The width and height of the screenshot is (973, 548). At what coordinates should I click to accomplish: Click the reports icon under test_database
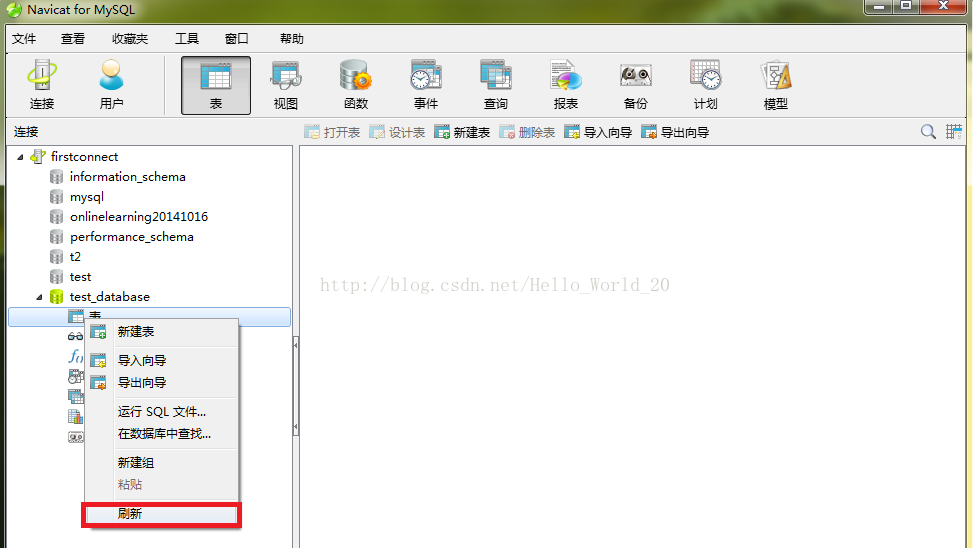click(x=75, y=416)
